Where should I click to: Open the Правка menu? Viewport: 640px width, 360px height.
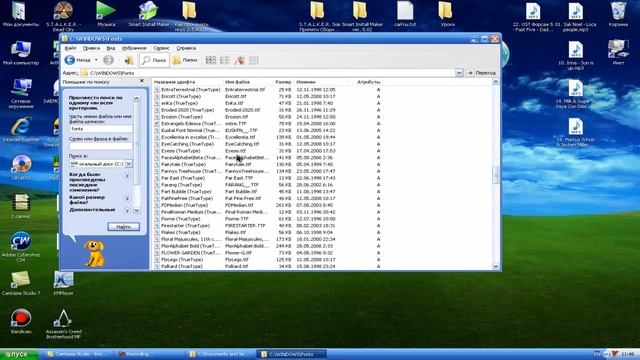point(91,48)
